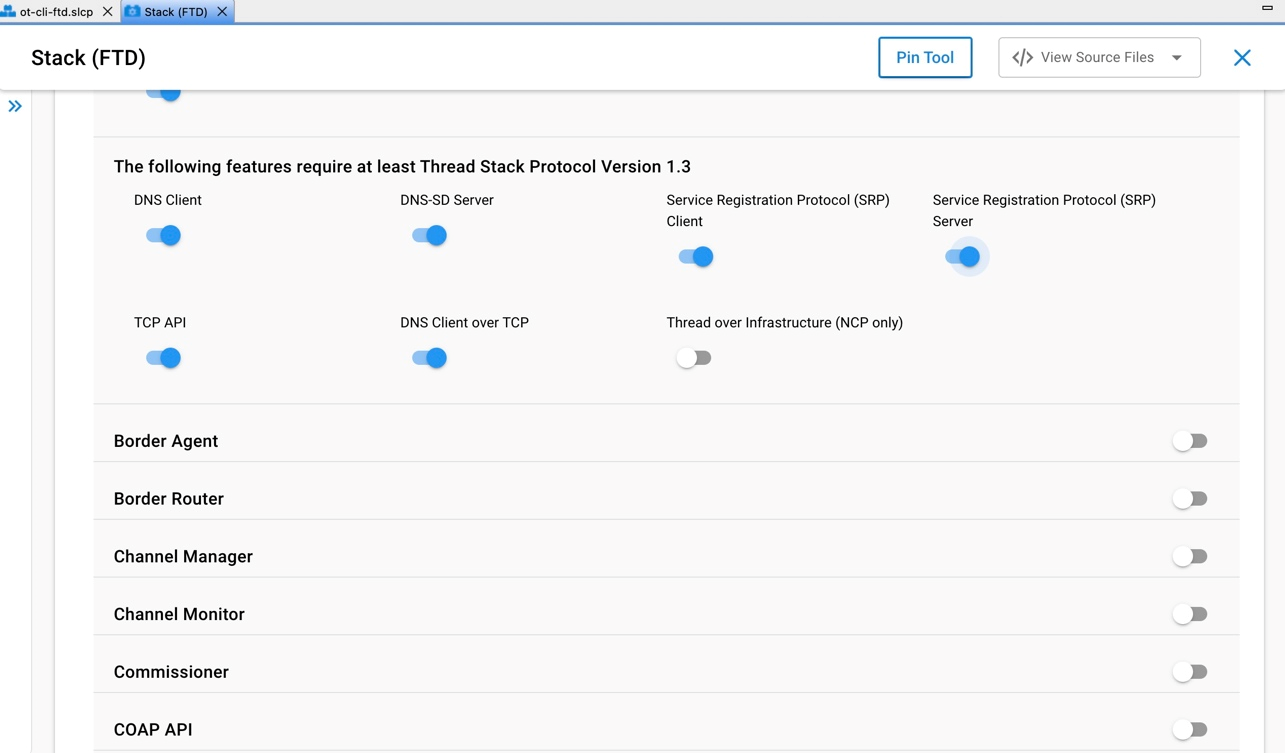This screenshot has width=1285, height=753.
Task: Disable DNS Client over TCP
Action: point(429,358)
